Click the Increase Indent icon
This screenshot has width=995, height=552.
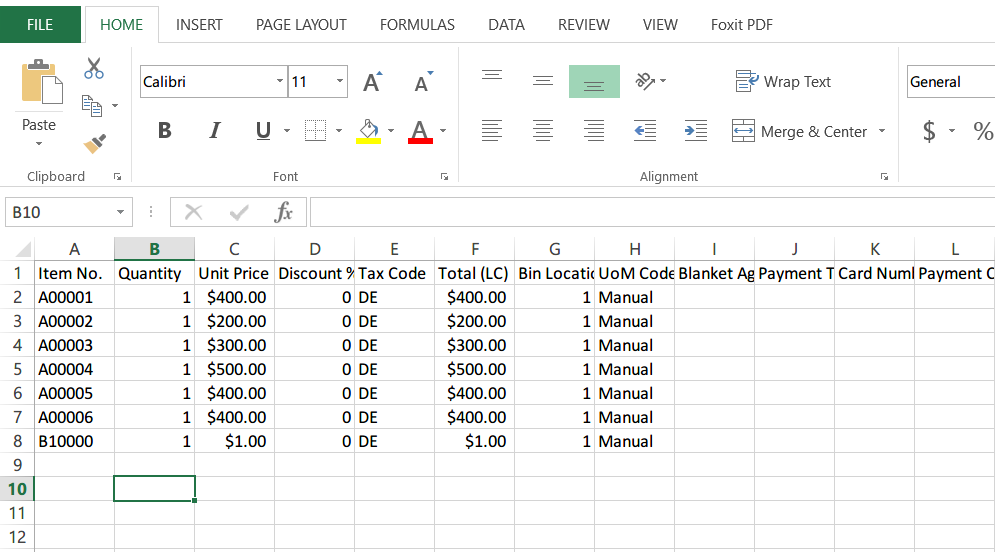[x=695, y=130]
